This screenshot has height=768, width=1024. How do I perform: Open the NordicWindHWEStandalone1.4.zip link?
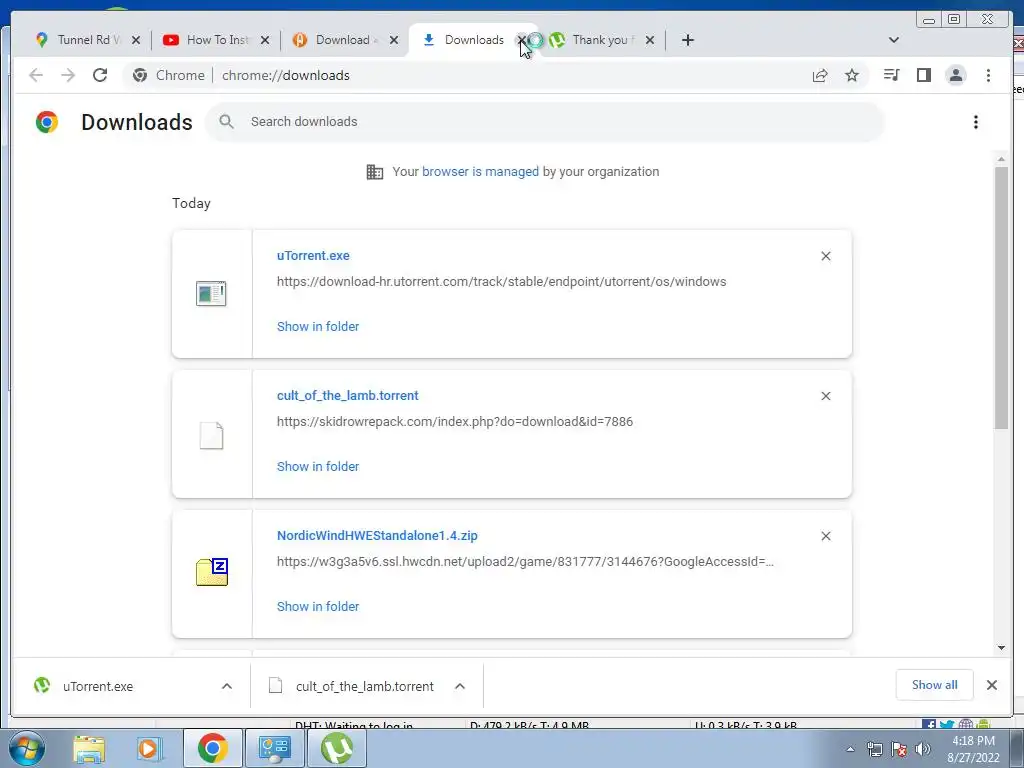(x=377, y=536)
